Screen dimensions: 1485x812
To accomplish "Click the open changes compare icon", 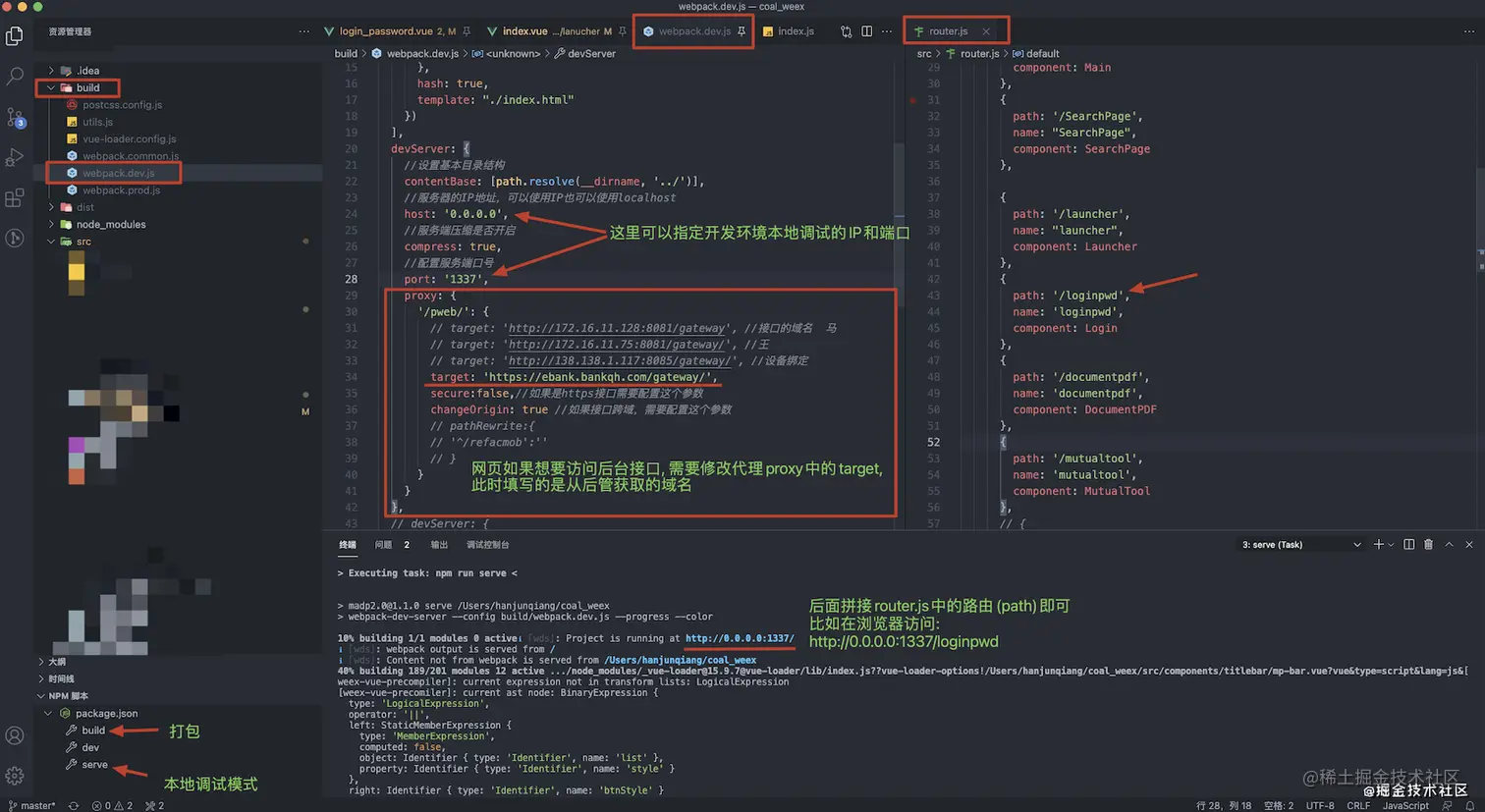I will tap(846, 31).
